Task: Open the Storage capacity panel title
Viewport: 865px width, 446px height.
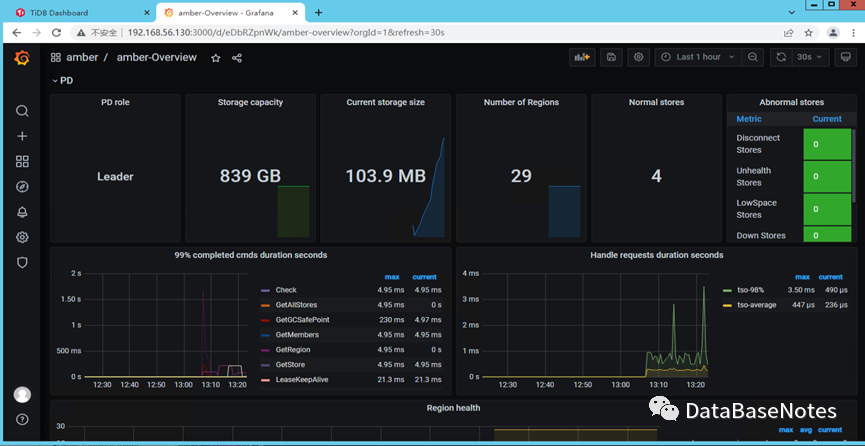Action: (250, 102)
